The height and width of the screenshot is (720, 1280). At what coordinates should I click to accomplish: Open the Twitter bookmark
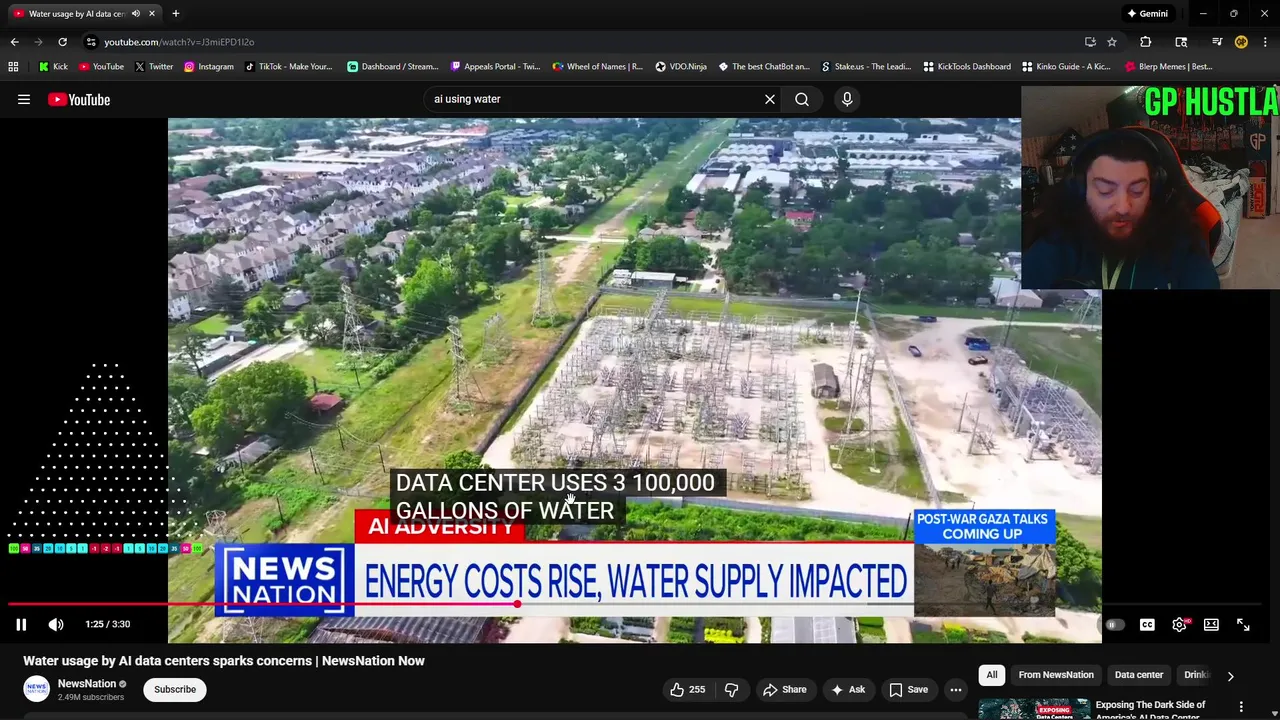153,66
